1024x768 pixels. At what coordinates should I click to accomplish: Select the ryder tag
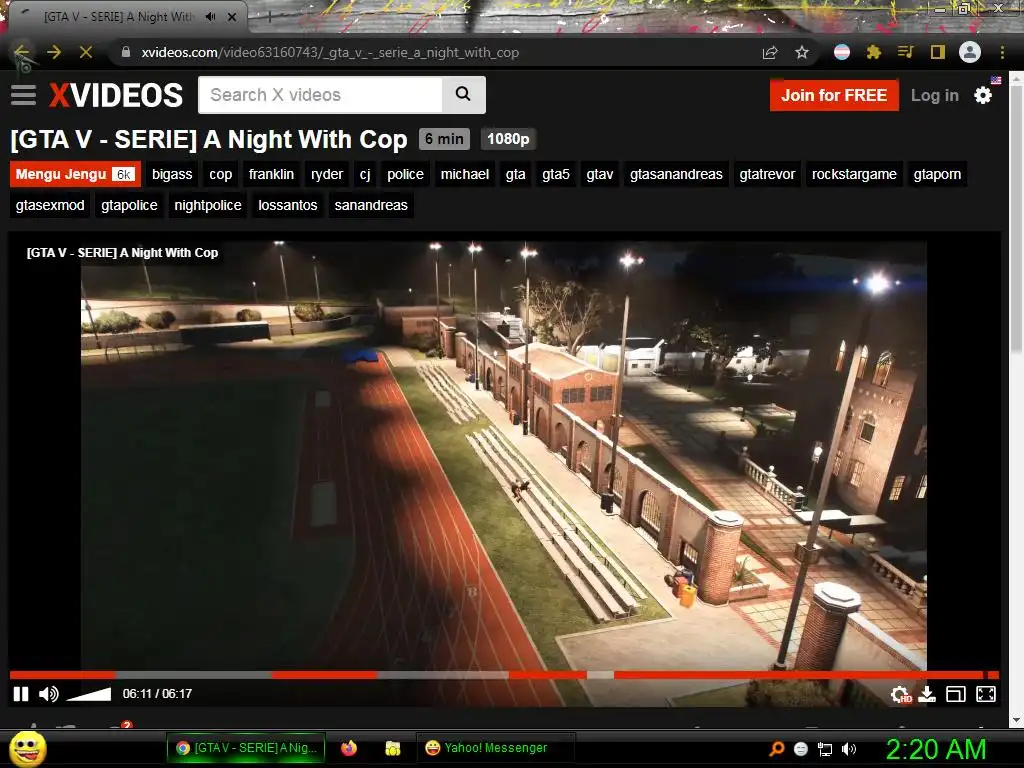[x=327, y=174]
